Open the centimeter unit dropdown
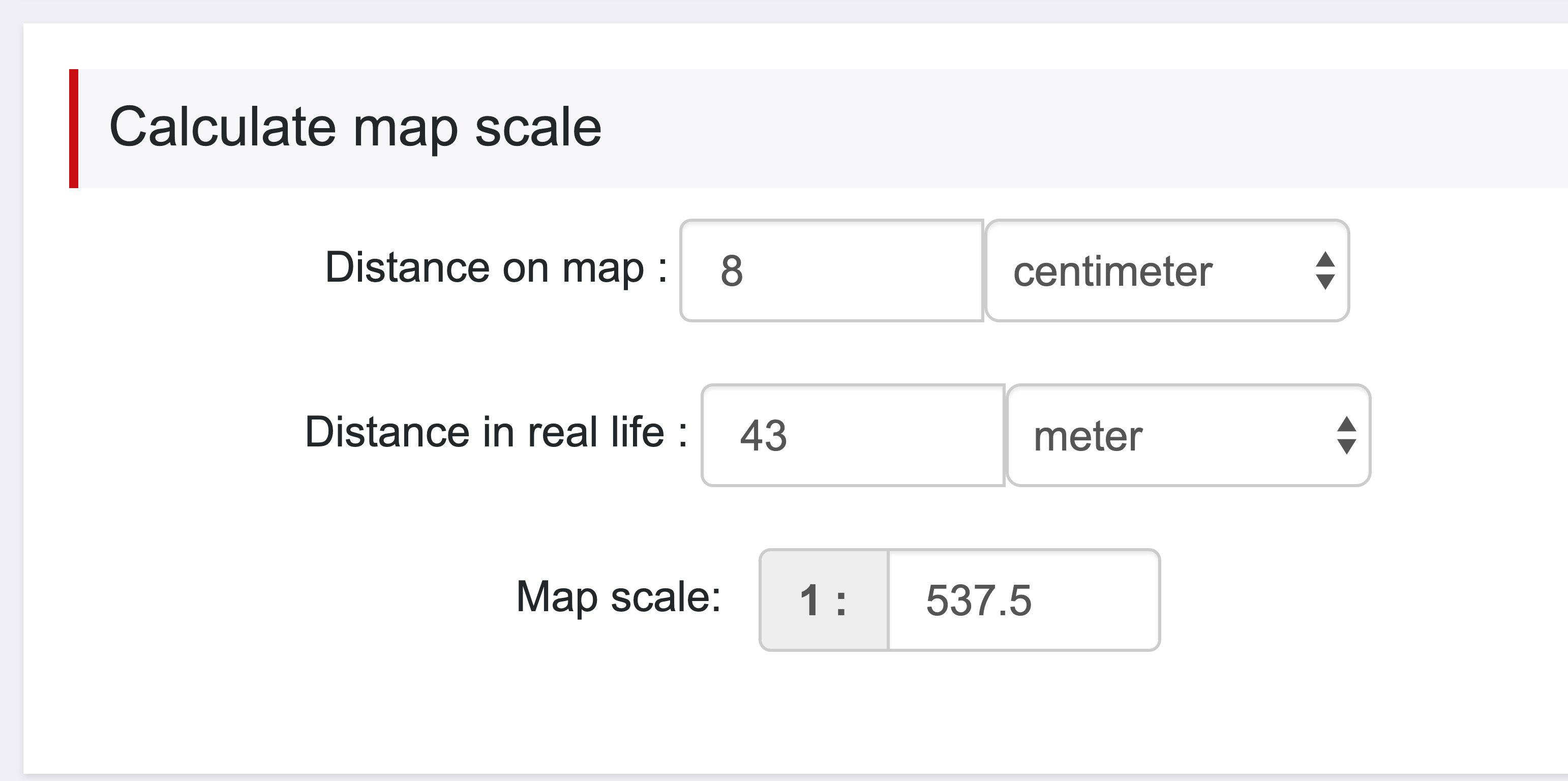This screenshot has height=781, width=1568. click(x=1166, y=271)
